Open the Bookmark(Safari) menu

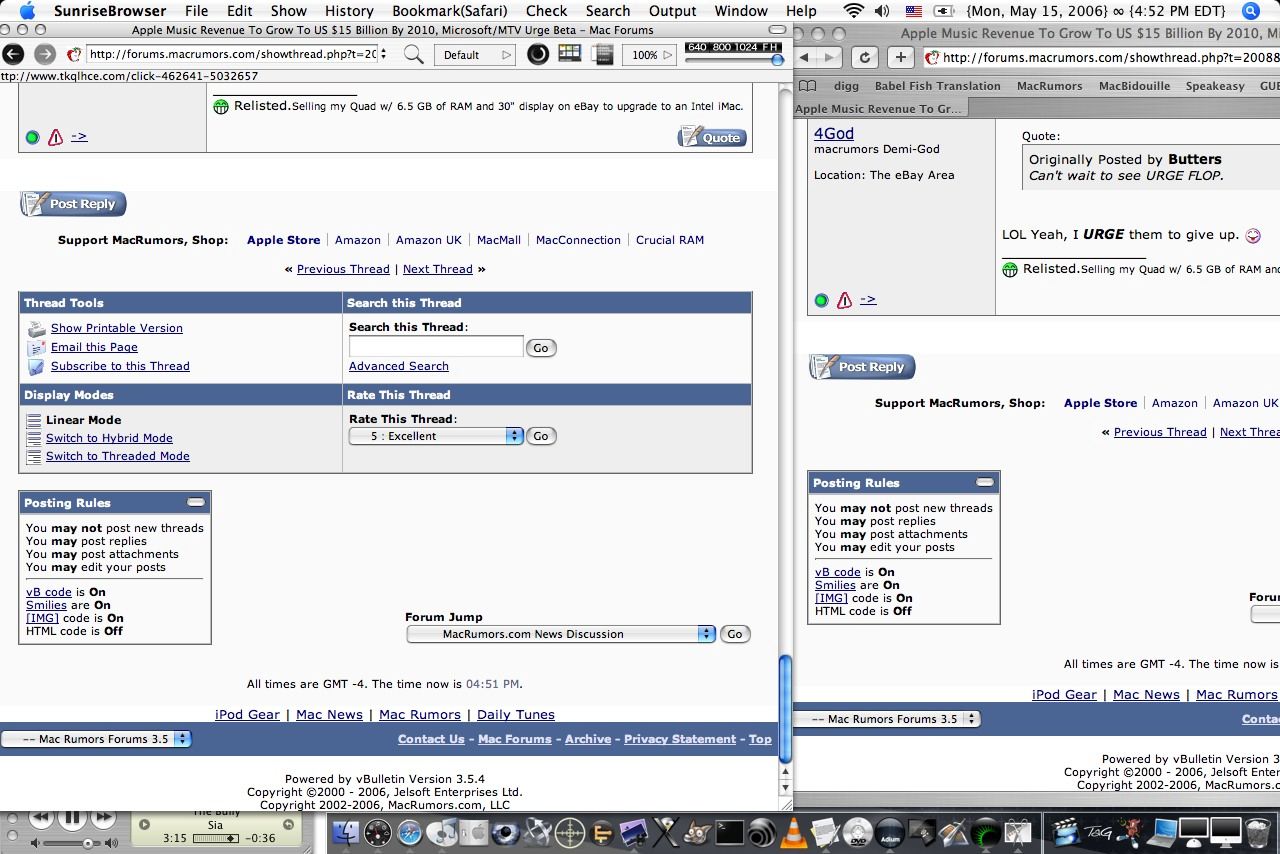pos(450,11)
